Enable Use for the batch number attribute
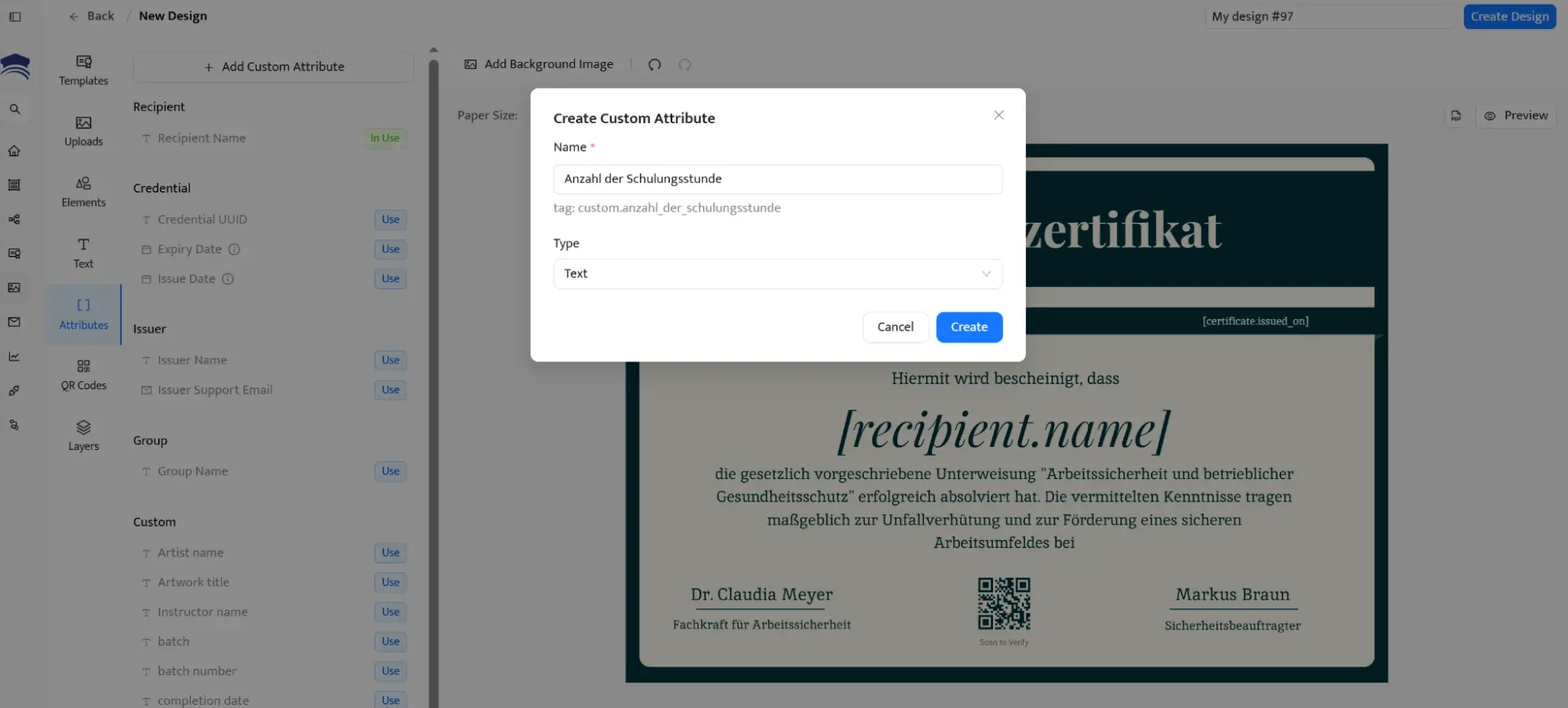Viewport: 1568px width, 708px height. click(390, 671)
